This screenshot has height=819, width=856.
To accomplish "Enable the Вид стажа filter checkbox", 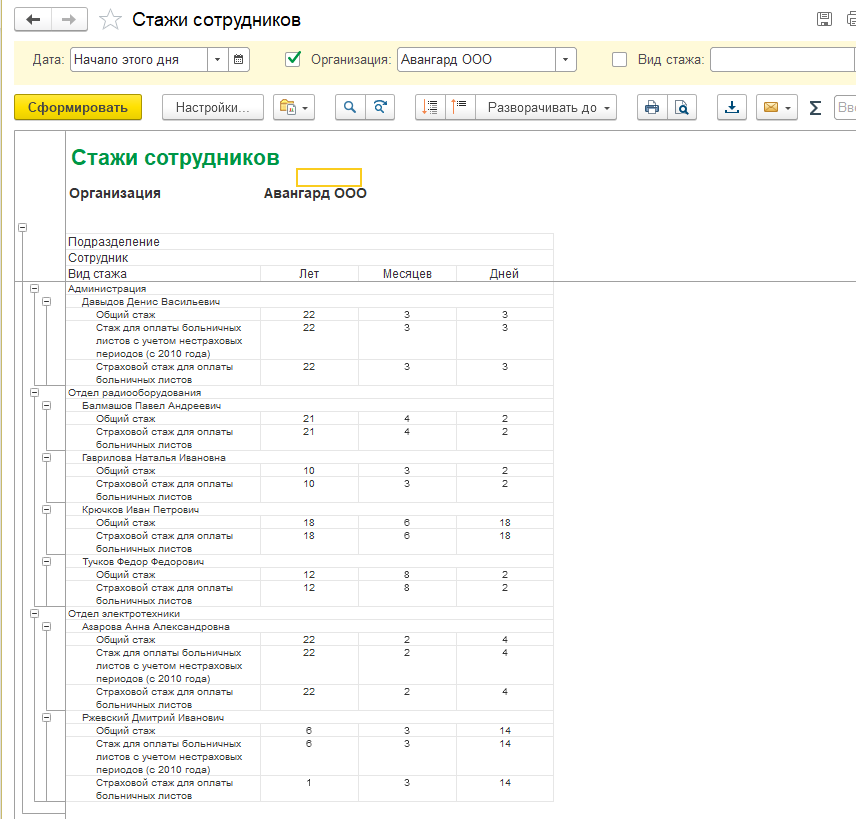I will click(x=620, y=60).
